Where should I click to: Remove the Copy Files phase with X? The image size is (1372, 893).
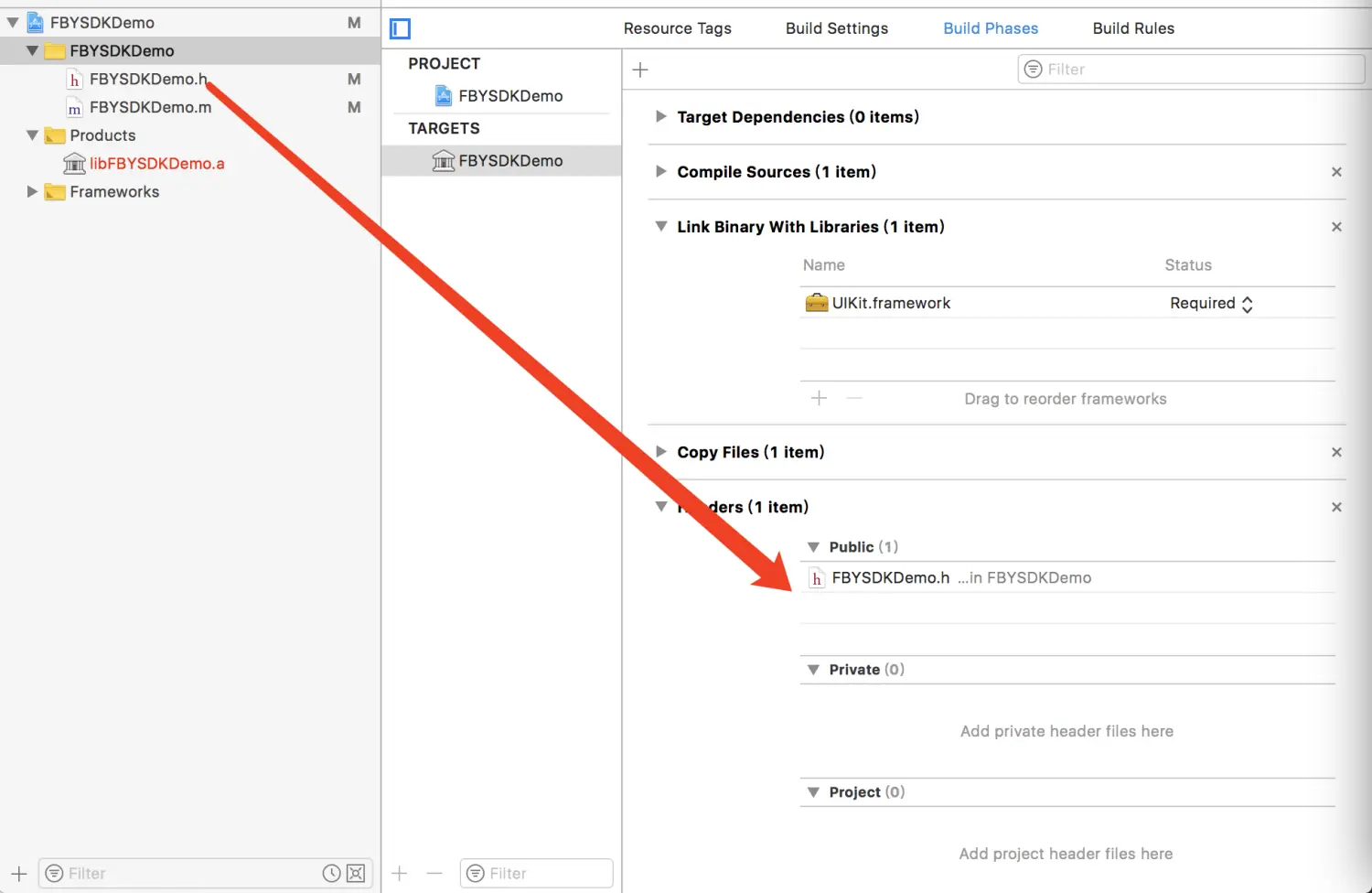1336,452
